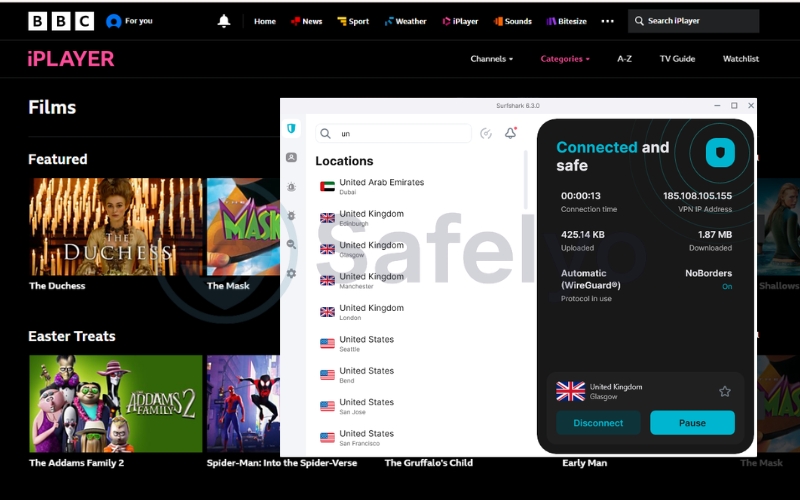This screenshot has height=500, width=800.
Task: Open the Surfshark Search magnifier icon in sidebar
Action: (x=291, y=244)
